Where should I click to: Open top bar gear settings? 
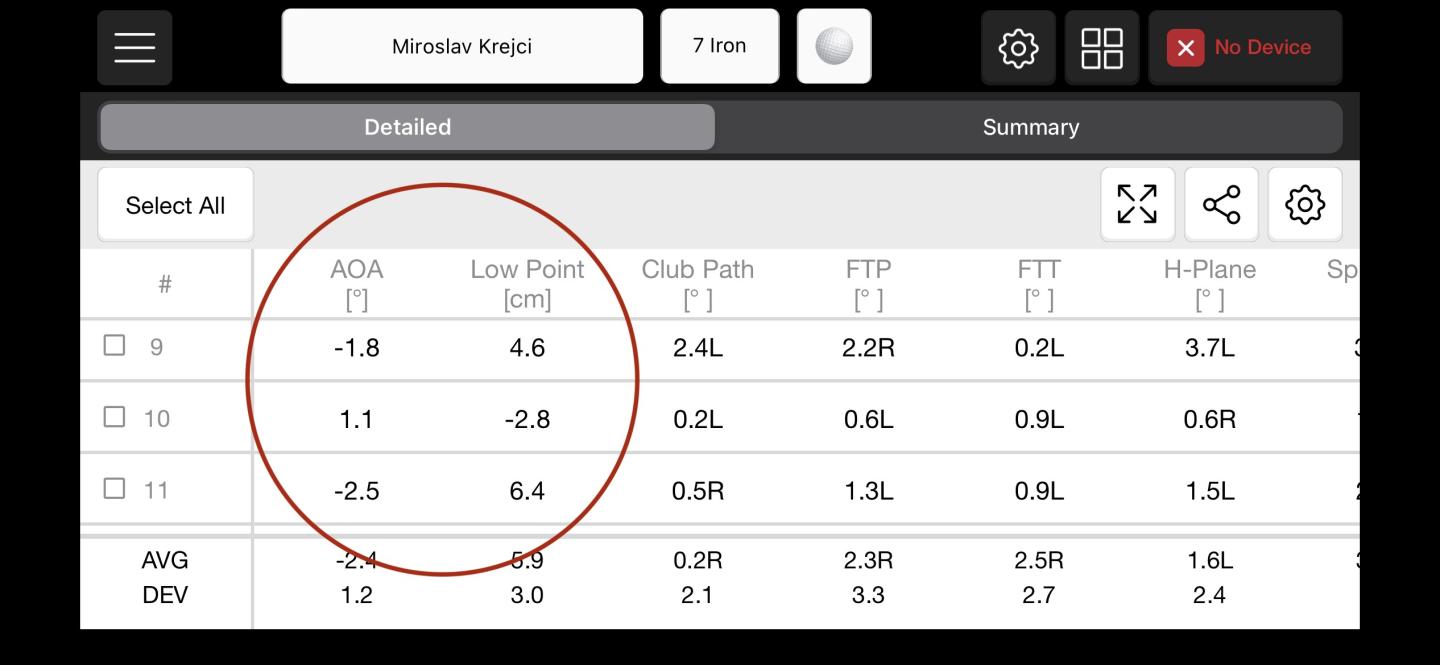pos(1018,47)
